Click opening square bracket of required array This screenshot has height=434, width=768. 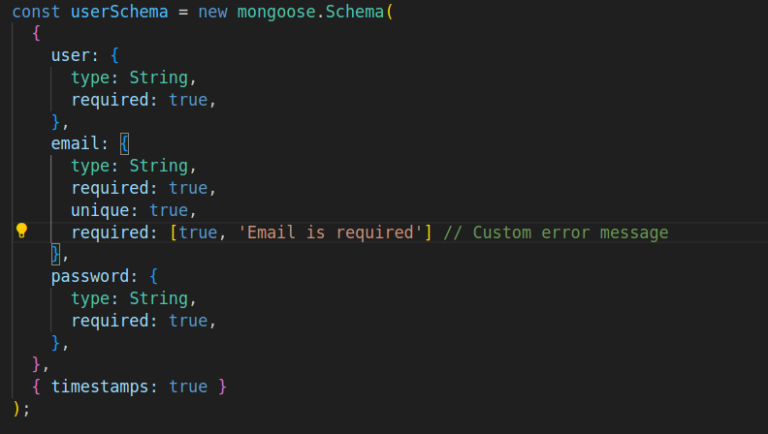tap(173, 232)
